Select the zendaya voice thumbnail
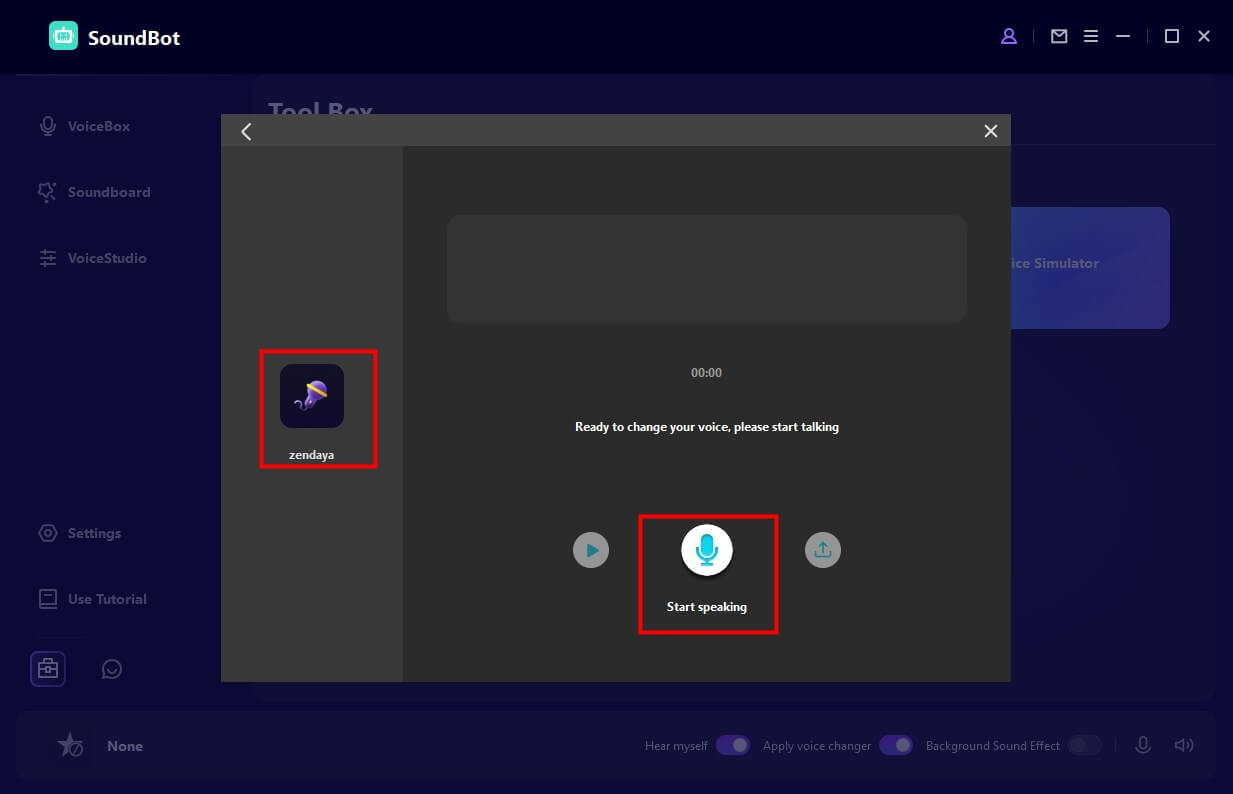1233x794 pixels. click(x=312, y=397)
